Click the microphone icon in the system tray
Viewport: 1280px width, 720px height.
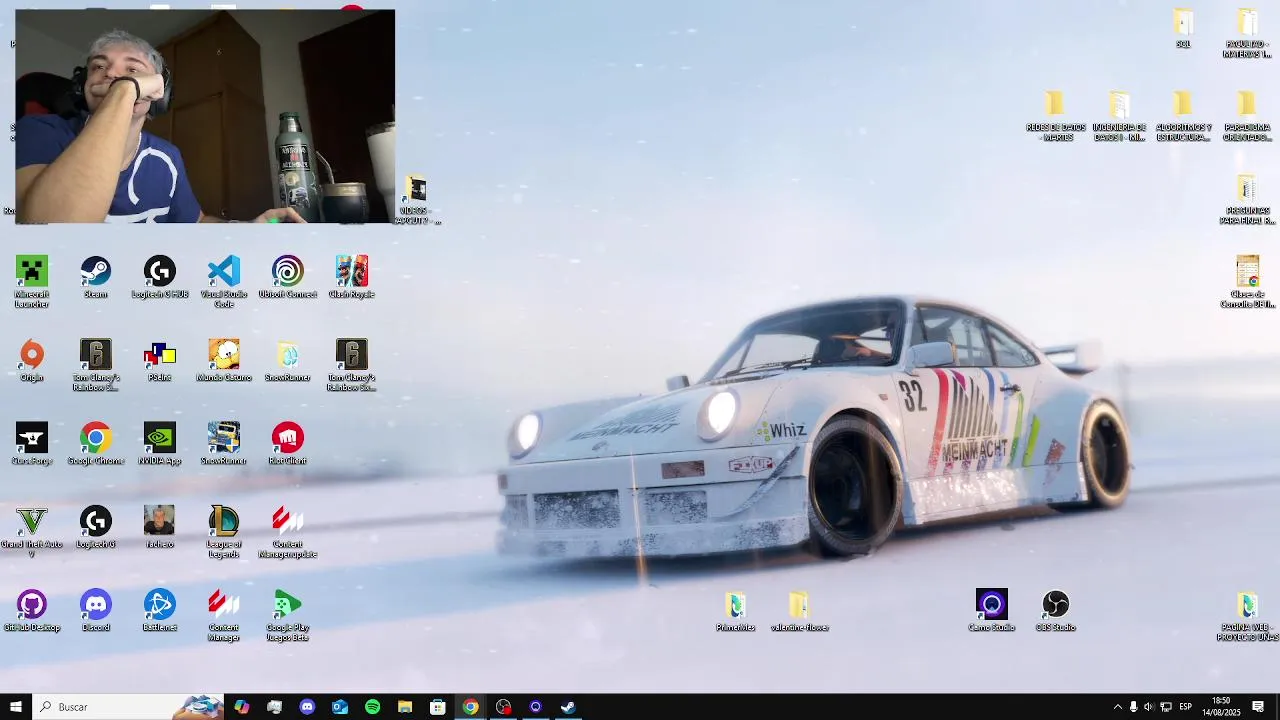pyautogui.click(x=1133, y=707)
